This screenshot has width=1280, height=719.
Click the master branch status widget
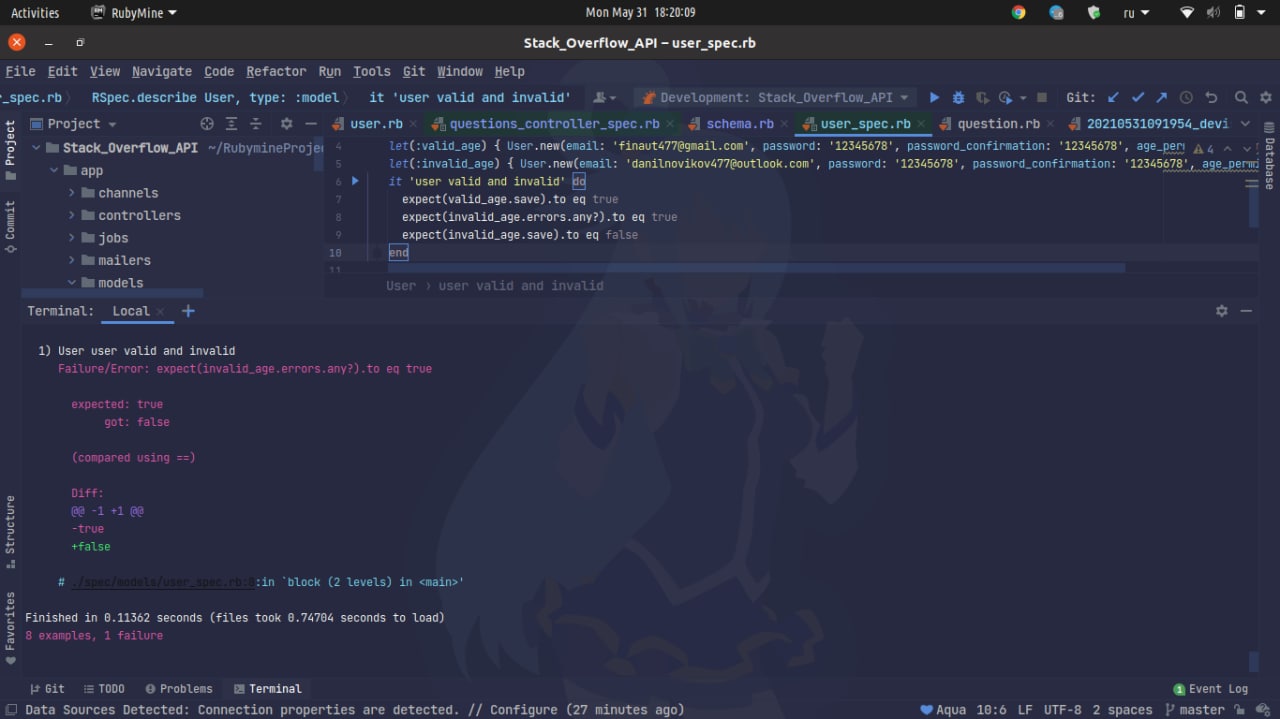click(1193, 710)
